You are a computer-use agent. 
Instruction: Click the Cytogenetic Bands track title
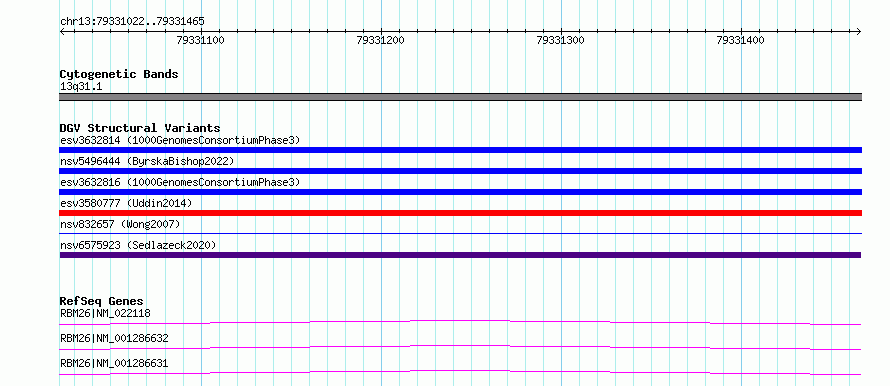tap(119, 74)
